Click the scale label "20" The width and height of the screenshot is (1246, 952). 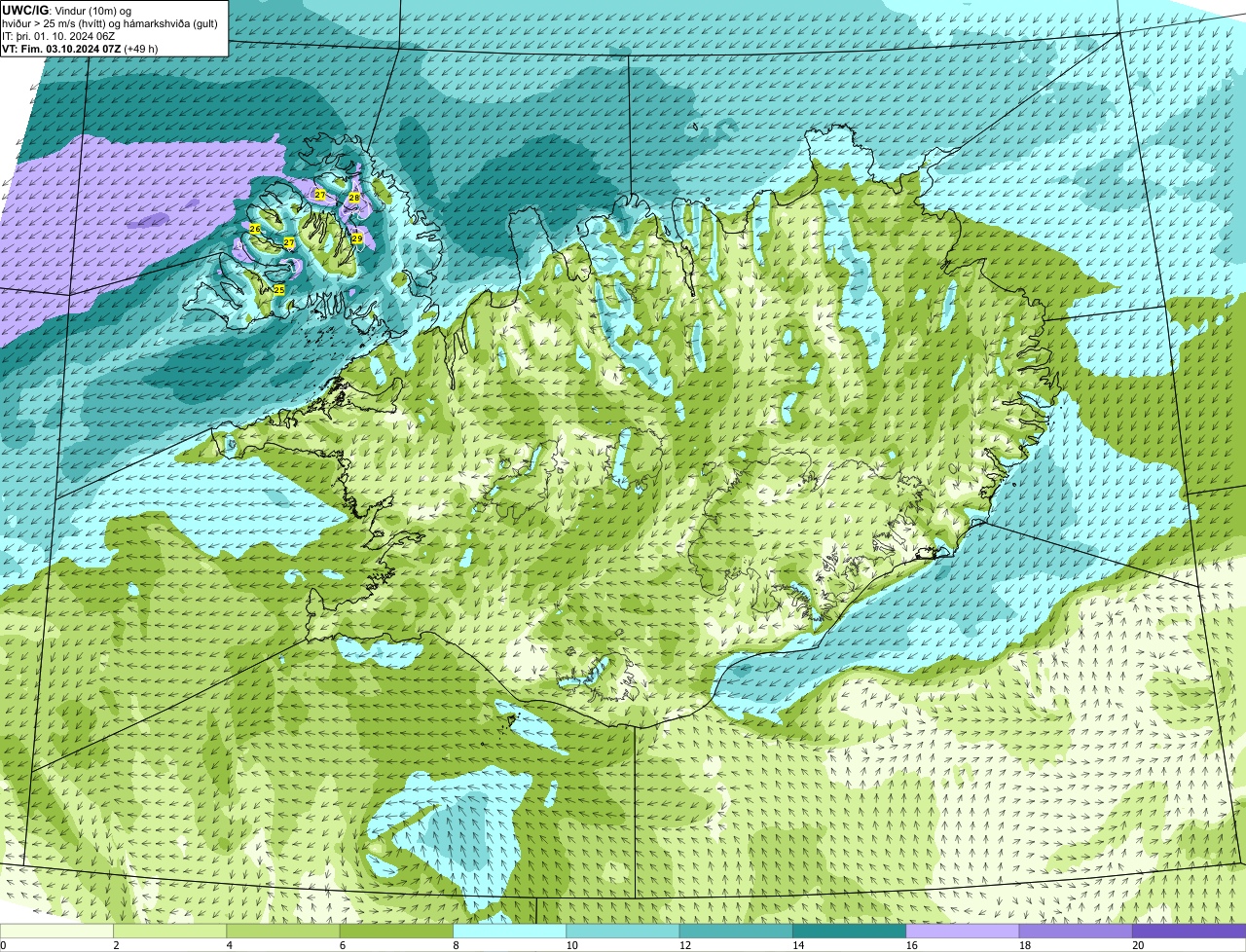[1138, 945]
